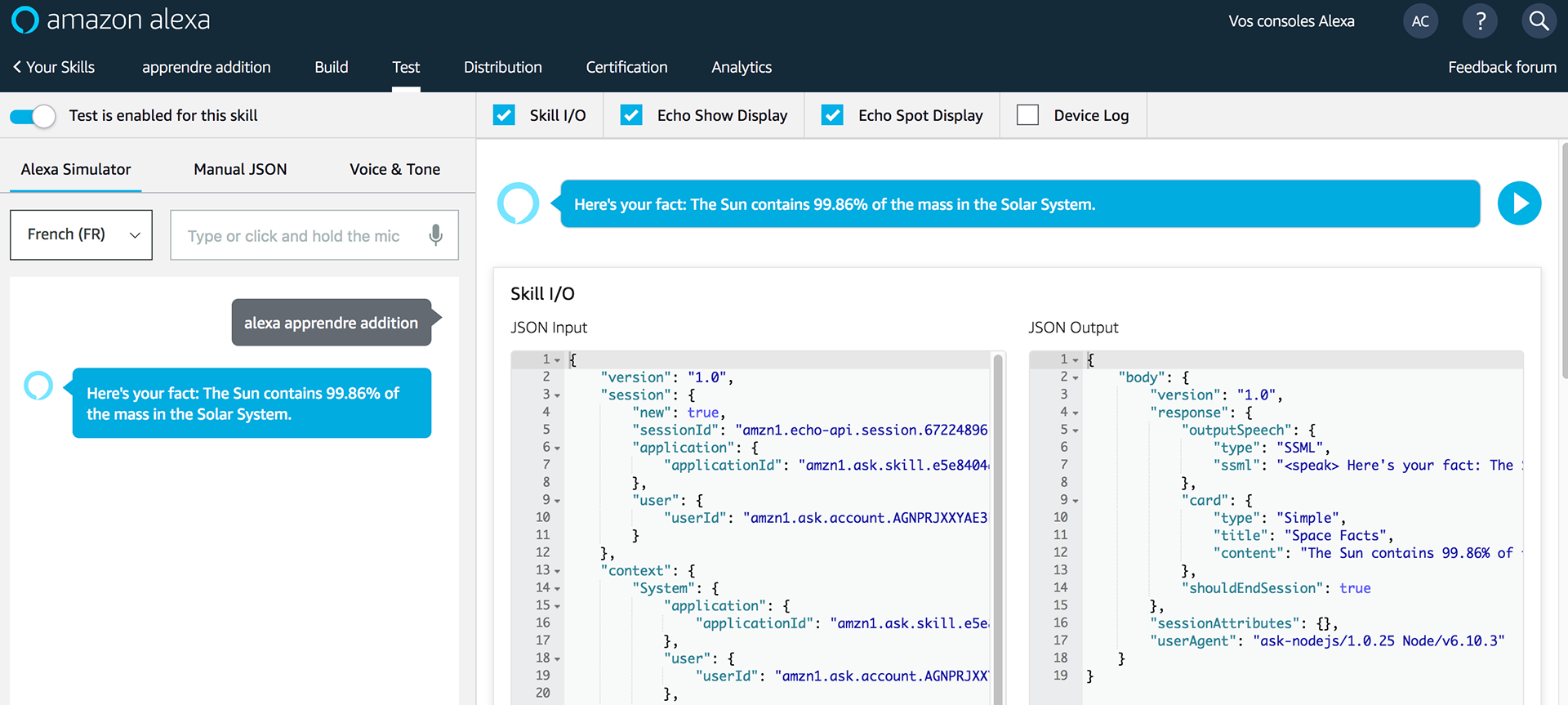Image resolution: width=1568 pixels, height=705 pixels.
Task: Collapse card fold arrow at output line 9
Action: pos(1075,501)
